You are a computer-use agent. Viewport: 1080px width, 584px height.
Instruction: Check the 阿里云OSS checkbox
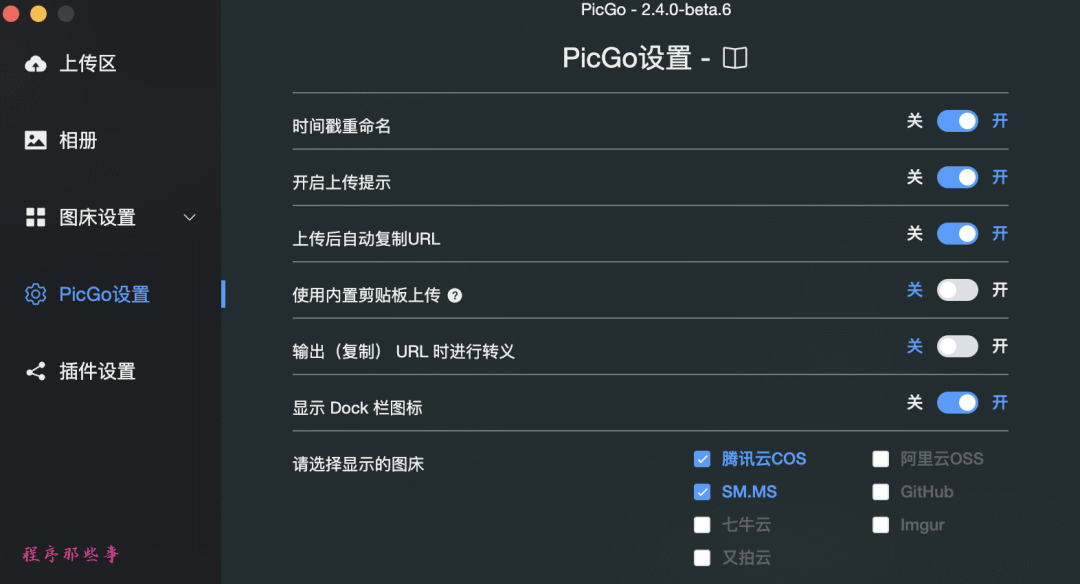click(x=880, y=459)
